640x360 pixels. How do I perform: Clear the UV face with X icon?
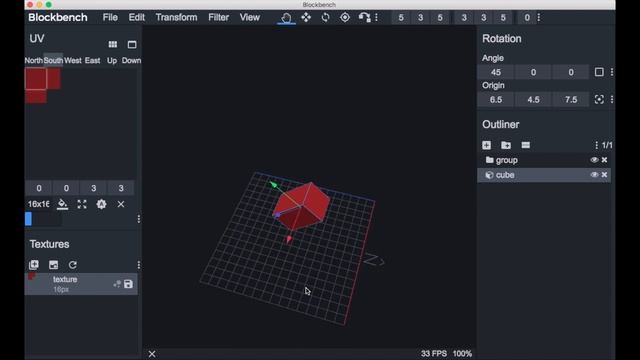click(121, 204)
